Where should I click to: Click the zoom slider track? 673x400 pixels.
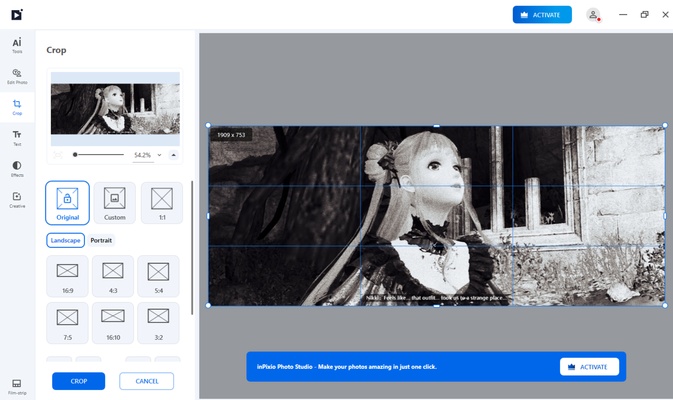[x=98, y=155]
